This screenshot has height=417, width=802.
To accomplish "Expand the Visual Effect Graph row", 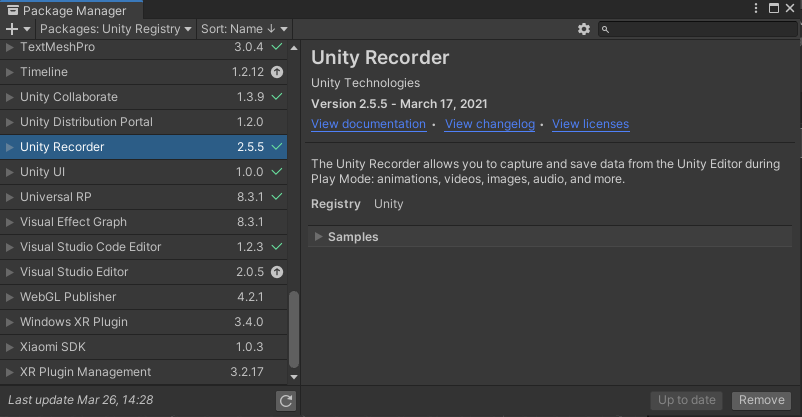I will [x=9, y=222].
